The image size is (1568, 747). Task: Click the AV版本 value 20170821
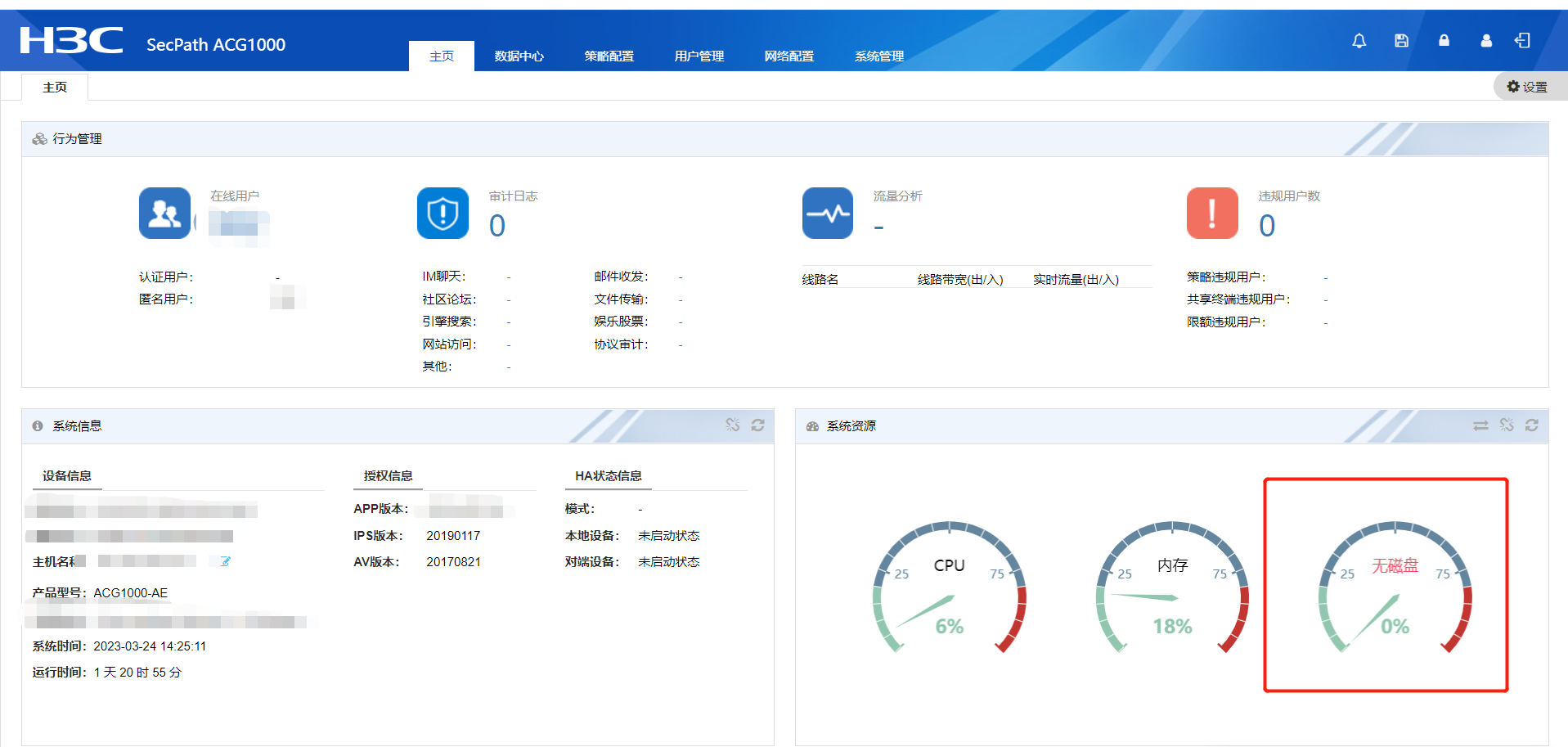click(x=453, y=562)
